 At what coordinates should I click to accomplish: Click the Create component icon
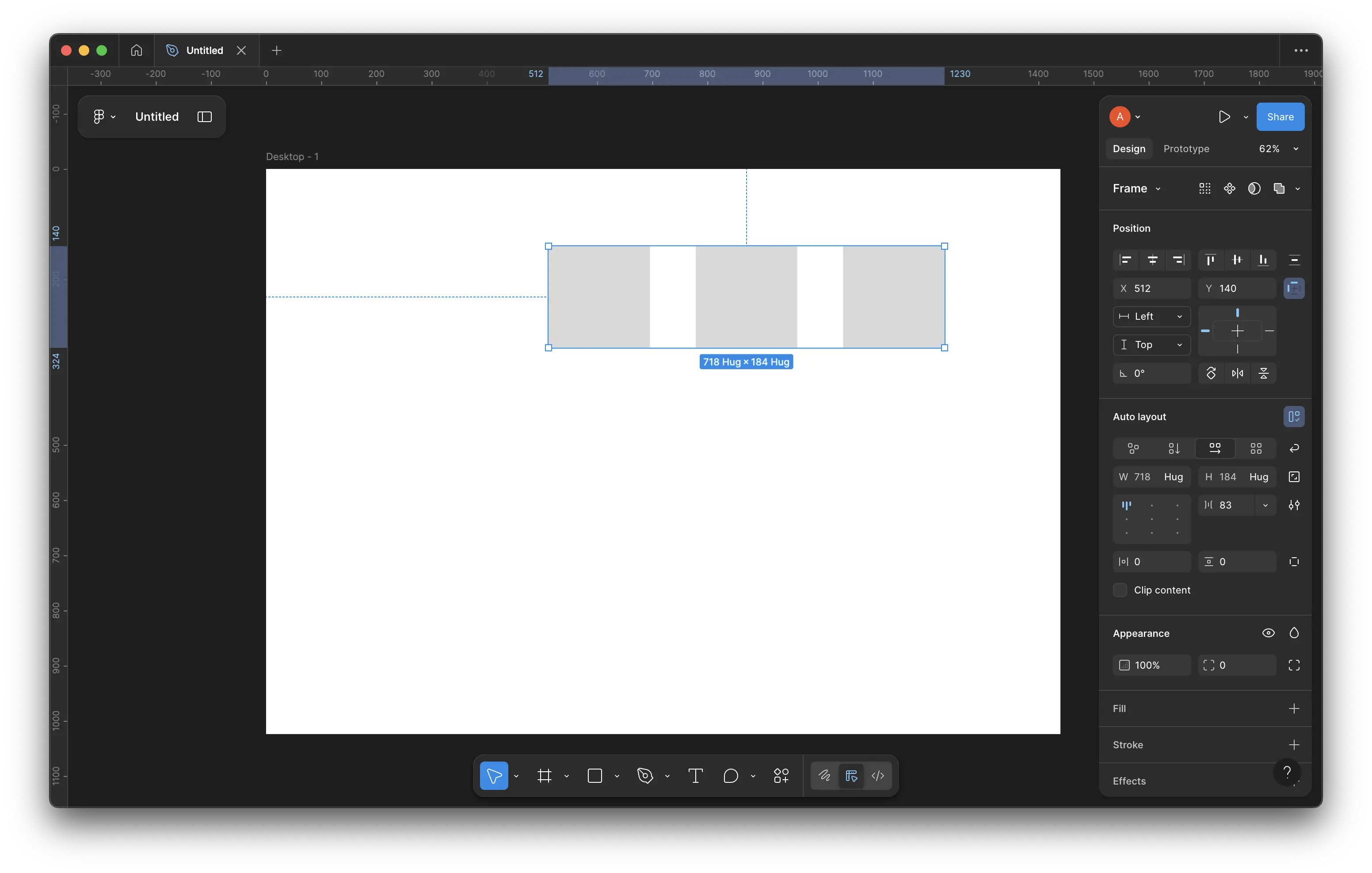1230,189
